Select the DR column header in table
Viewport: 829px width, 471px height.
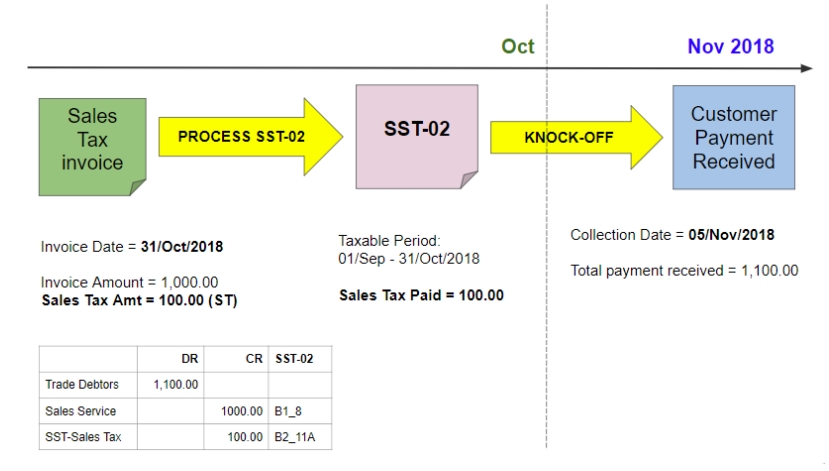pyautogui.click(x=189, y=358)
